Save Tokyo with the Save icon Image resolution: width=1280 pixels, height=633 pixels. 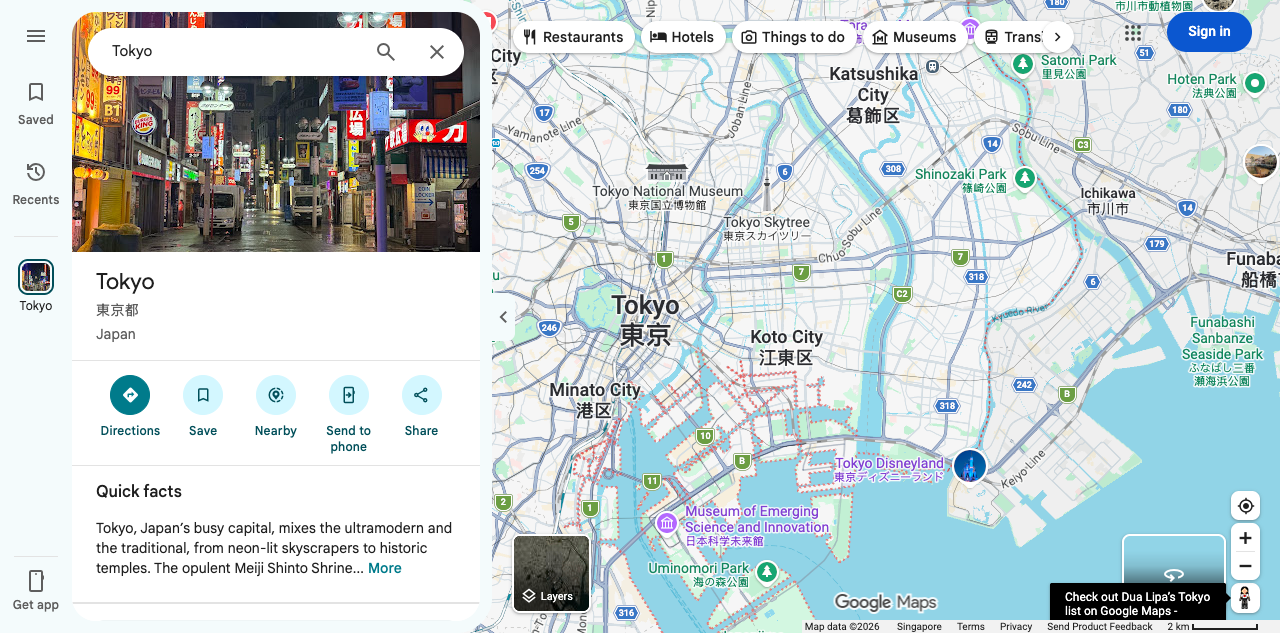(203, 395)
